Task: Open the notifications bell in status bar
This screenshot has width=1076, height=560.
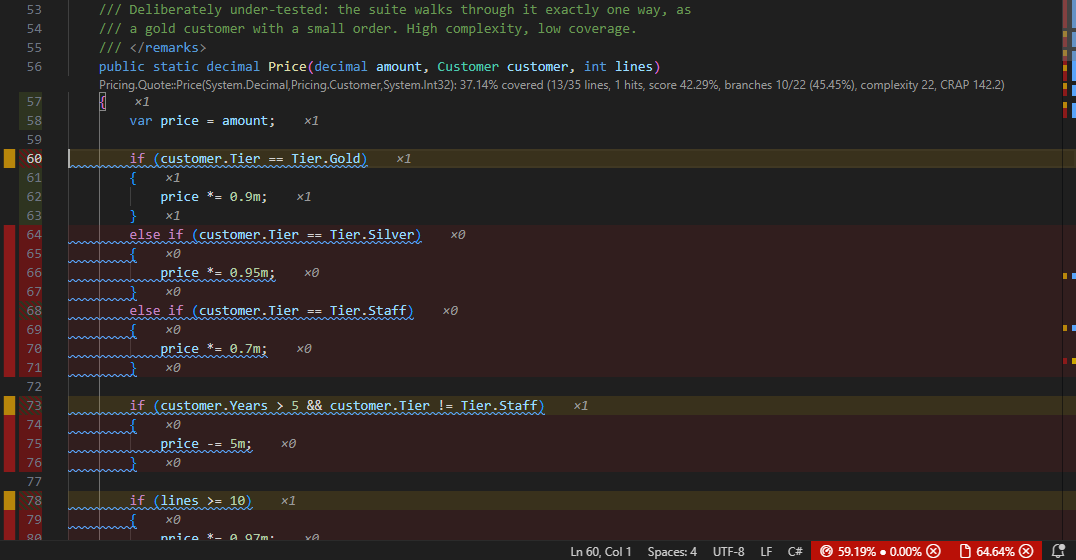Action: click(1057, 551)
